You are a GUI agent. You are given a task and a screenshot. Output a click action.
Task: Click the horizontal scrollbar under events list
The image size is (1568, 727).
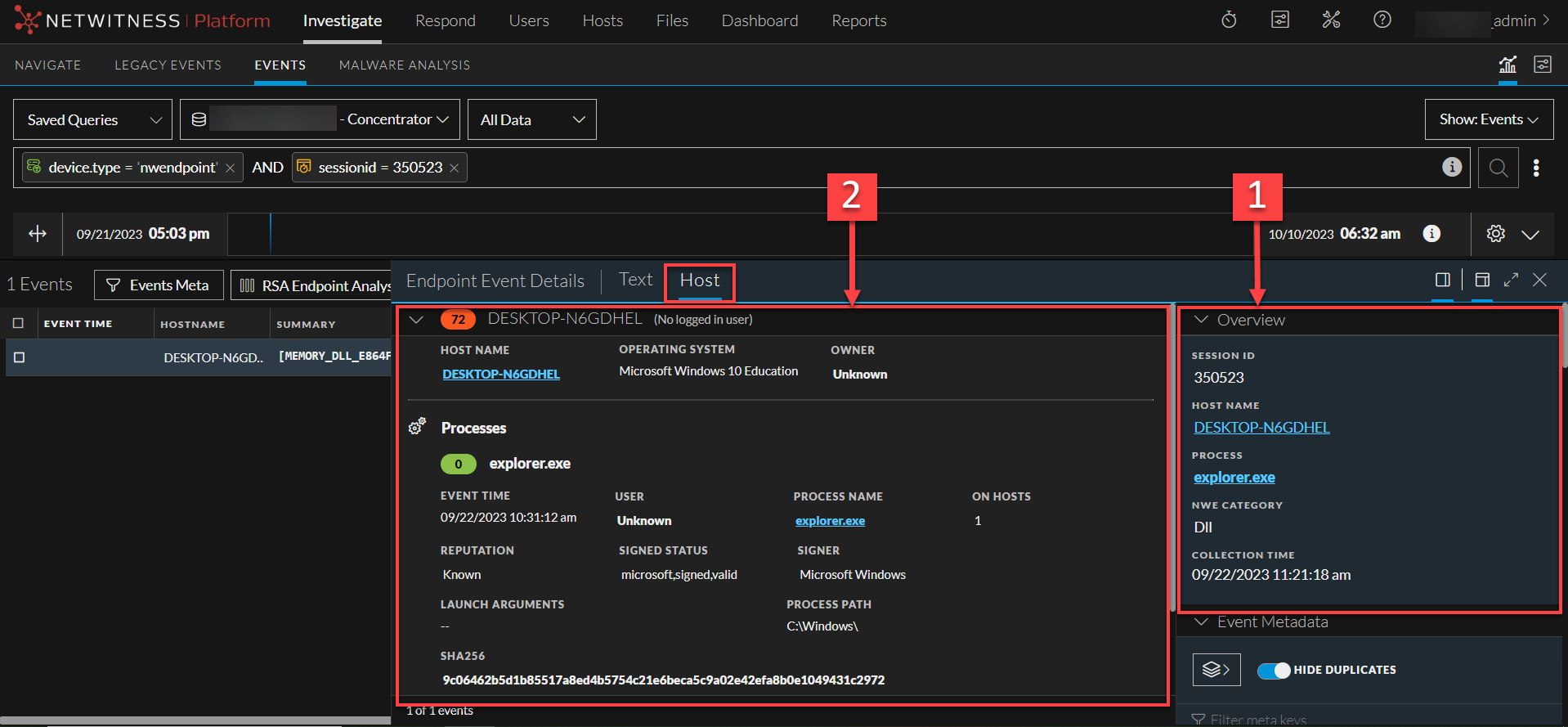coord(196,720)
